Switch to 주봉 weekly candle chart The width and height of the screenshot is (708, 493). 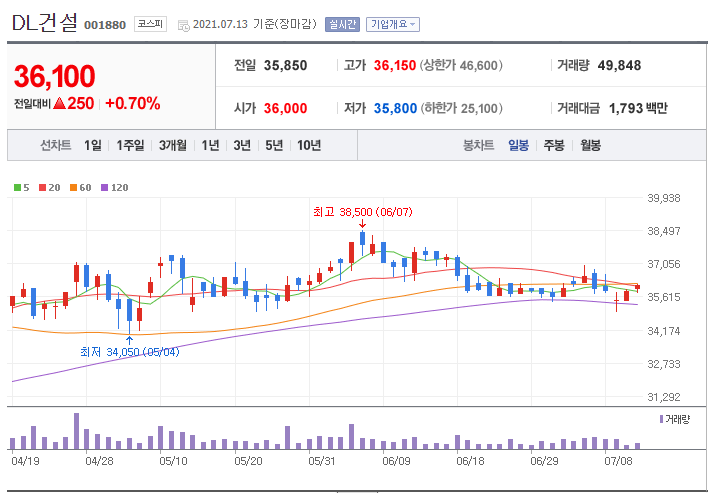554,145
